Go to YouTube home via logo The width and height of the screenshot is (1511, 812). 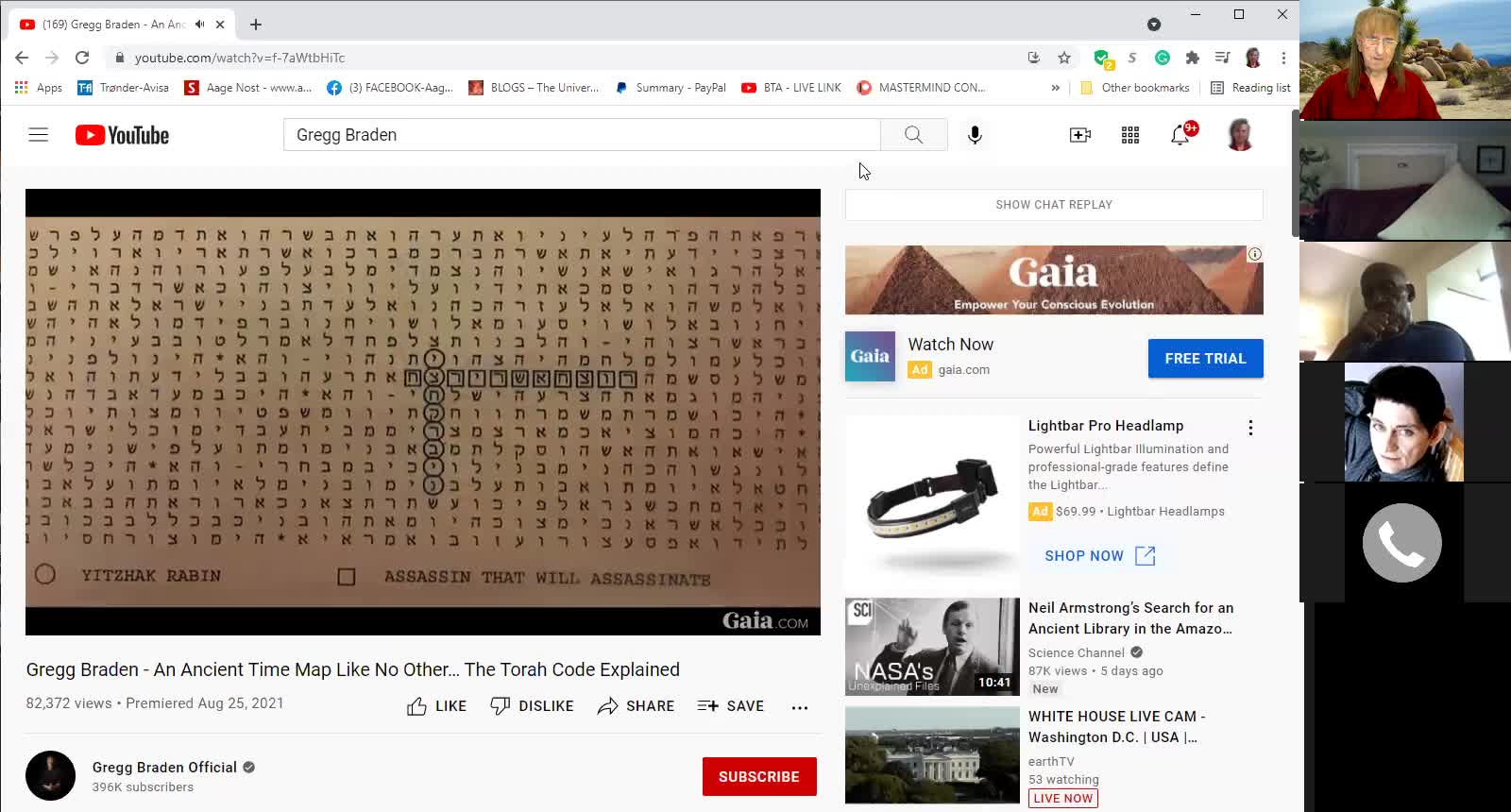point(122,135)
